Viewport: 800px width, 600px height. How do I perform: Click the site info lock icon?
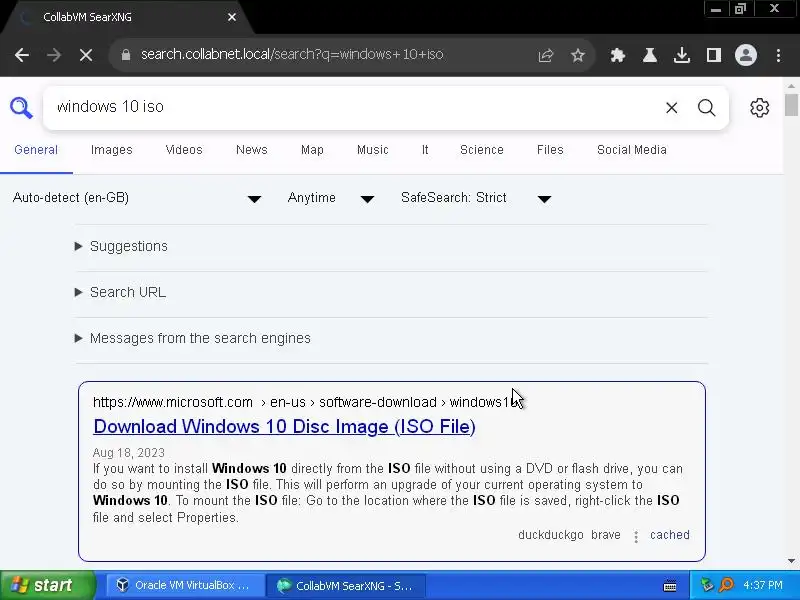(x=126, y=55)
